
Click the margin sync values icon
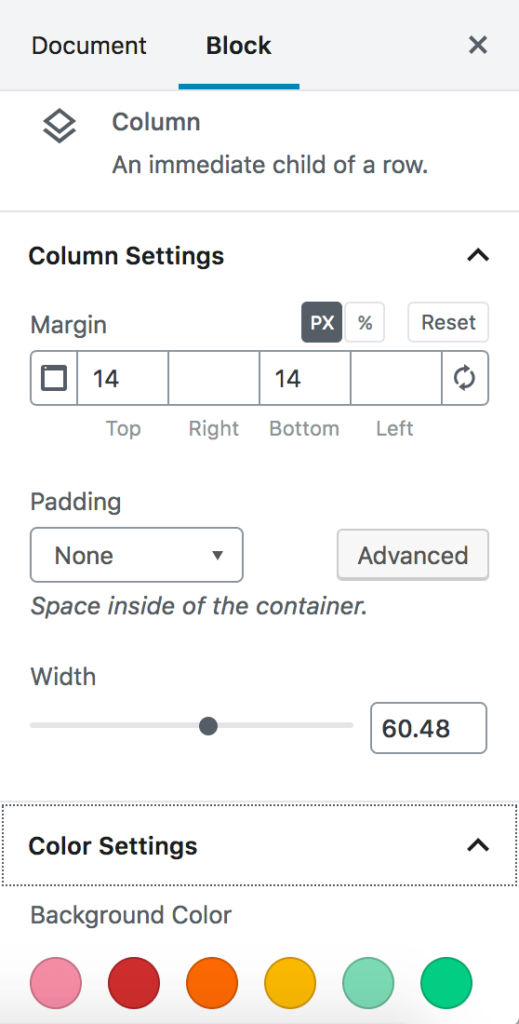click(x=465, y=378)
